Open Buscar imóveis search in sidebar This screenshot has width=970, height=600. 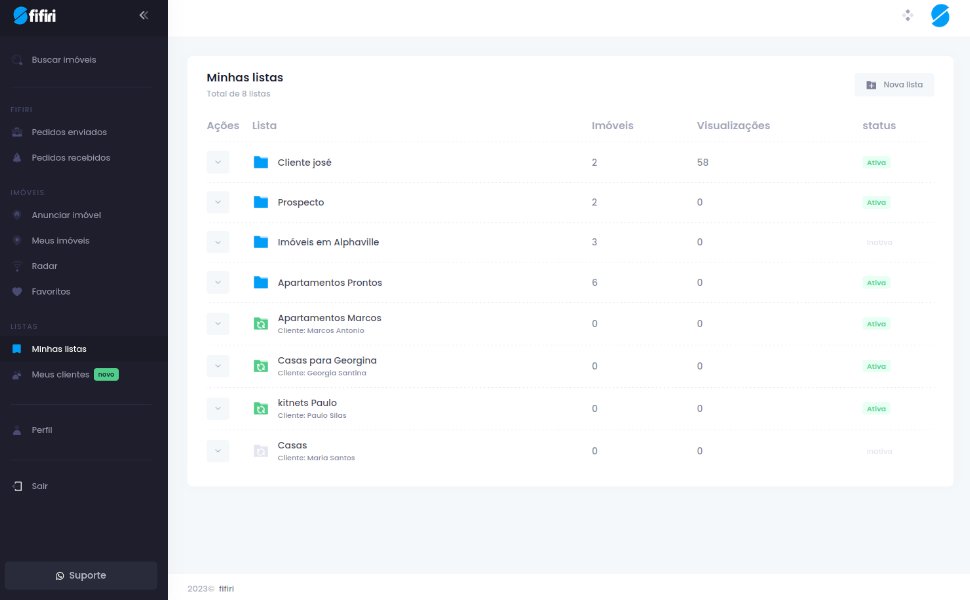point(63,60)
